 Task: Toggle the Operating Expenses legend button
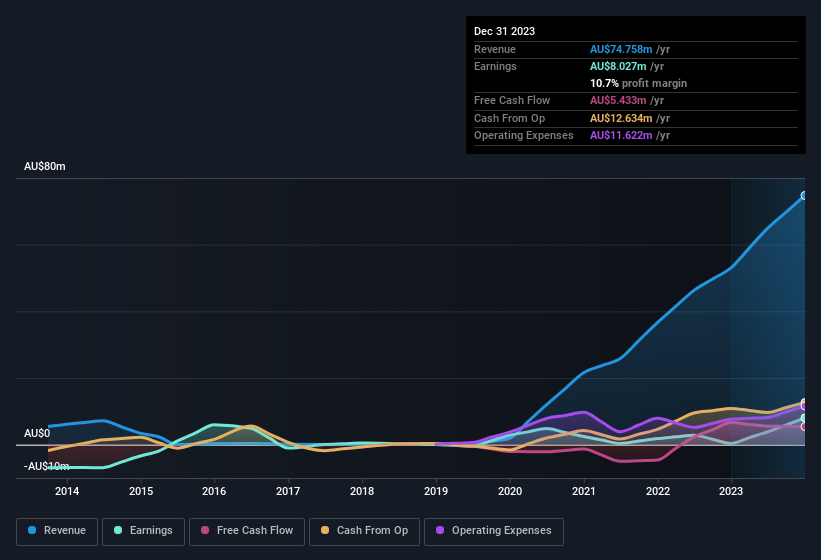point(494,531)
